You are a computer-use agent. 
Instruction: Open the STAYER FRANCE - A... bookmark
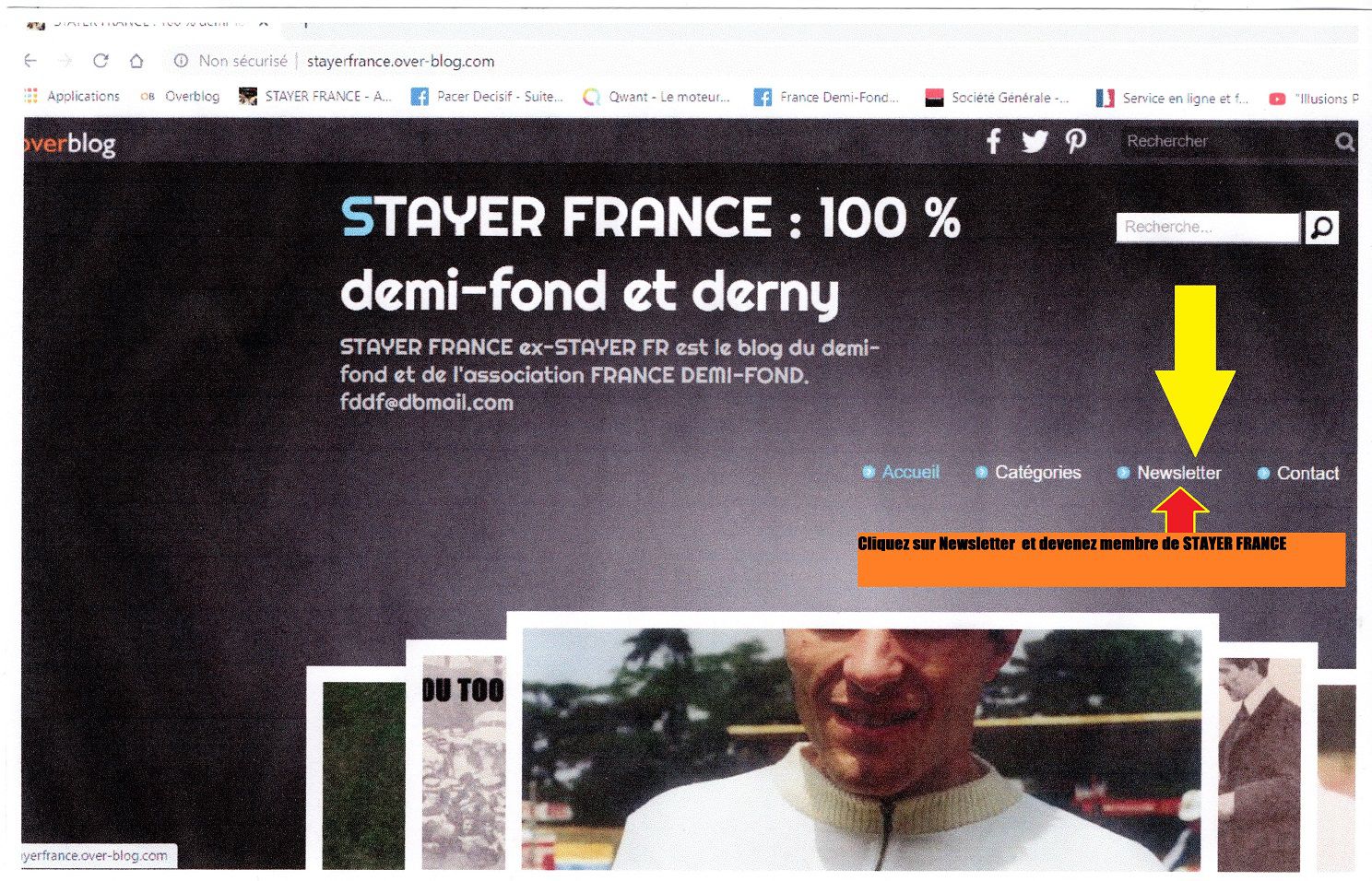tap(315, 96)
